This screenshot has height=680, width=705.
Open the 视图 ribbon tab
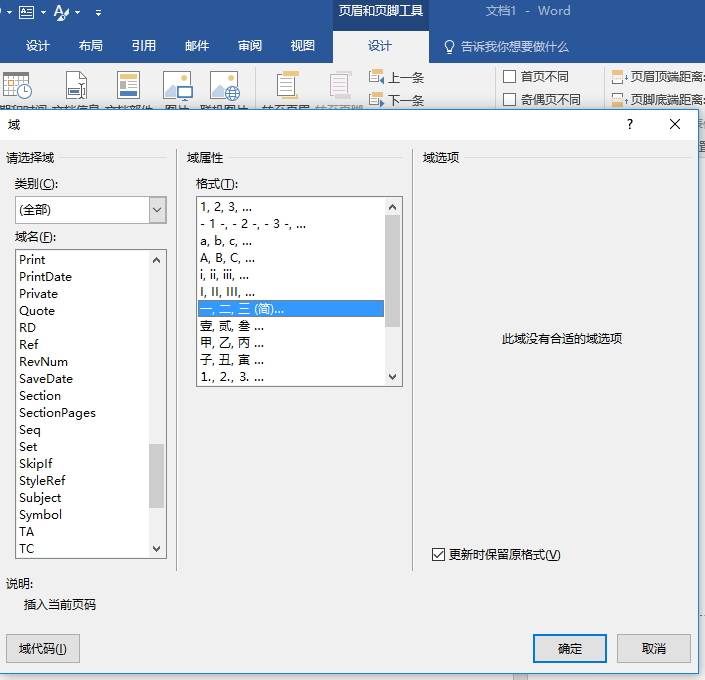tap(303, 46)
